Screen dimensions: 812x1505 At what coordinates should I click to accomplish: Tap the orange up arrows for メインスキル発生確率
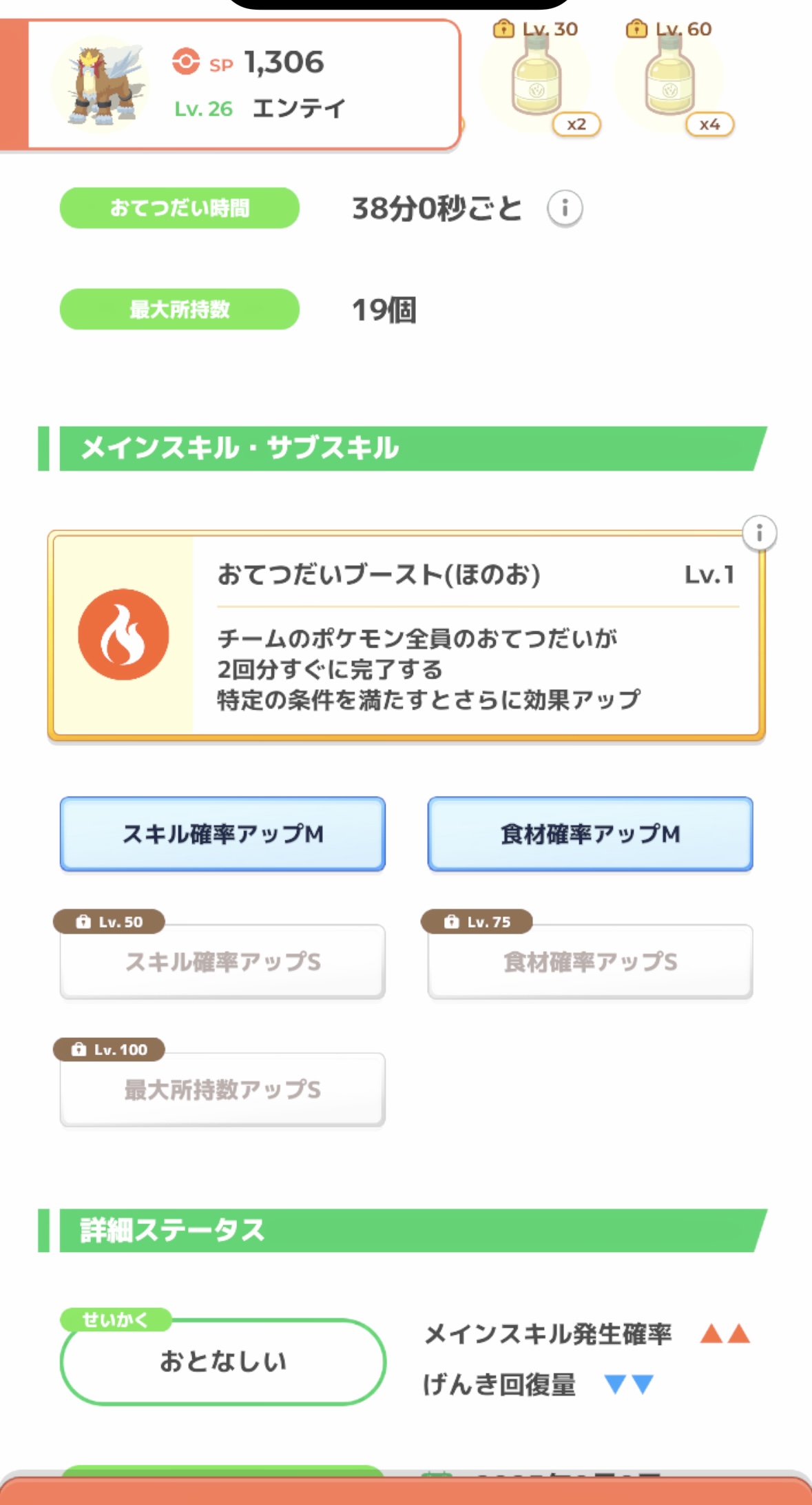tap(725, 1334)
